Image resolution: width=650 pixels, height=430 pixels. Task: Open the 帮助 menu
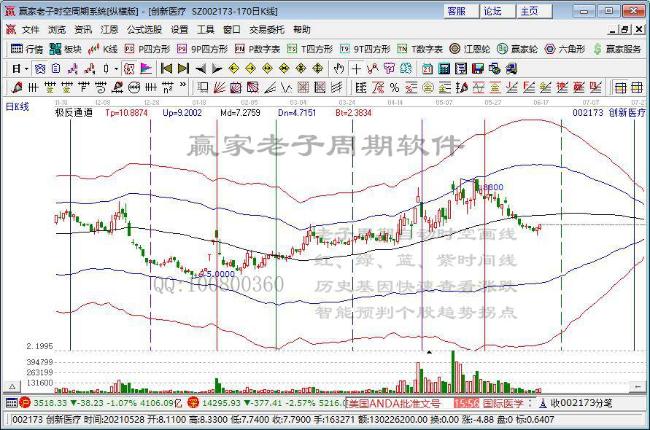(302, 30)
